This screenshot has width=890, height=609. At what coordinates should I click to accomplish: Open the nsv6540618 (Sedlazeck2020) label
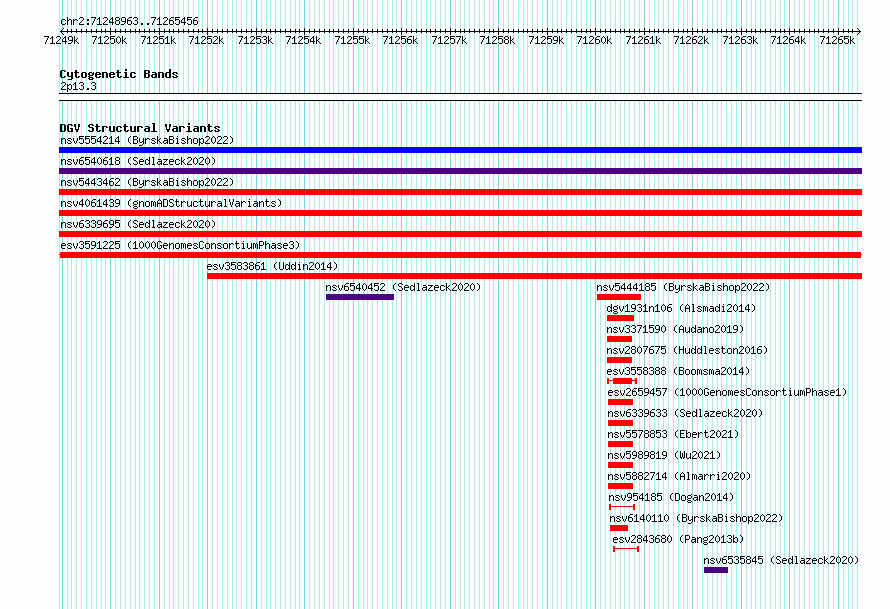click(x=138, y=161)
